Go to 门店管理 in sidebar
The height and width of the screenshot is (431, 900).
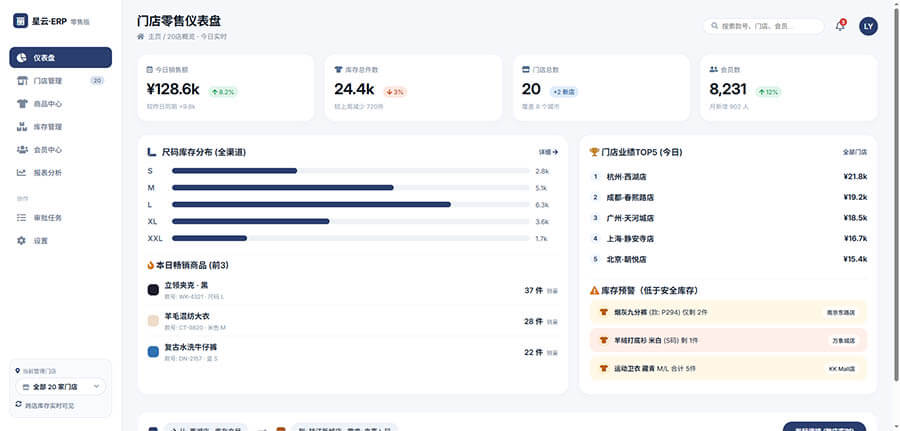[x=48, y=81]
